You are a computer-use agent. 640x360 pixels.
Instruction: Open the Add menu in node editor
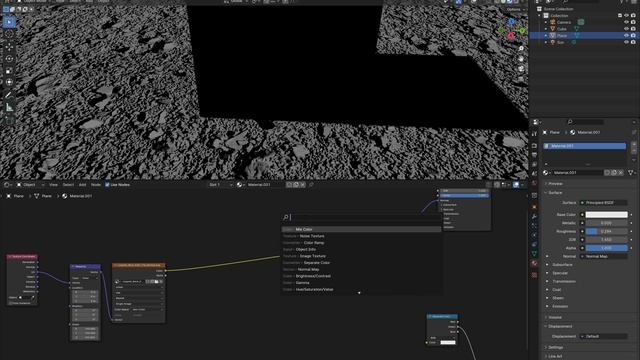[82, 184]
